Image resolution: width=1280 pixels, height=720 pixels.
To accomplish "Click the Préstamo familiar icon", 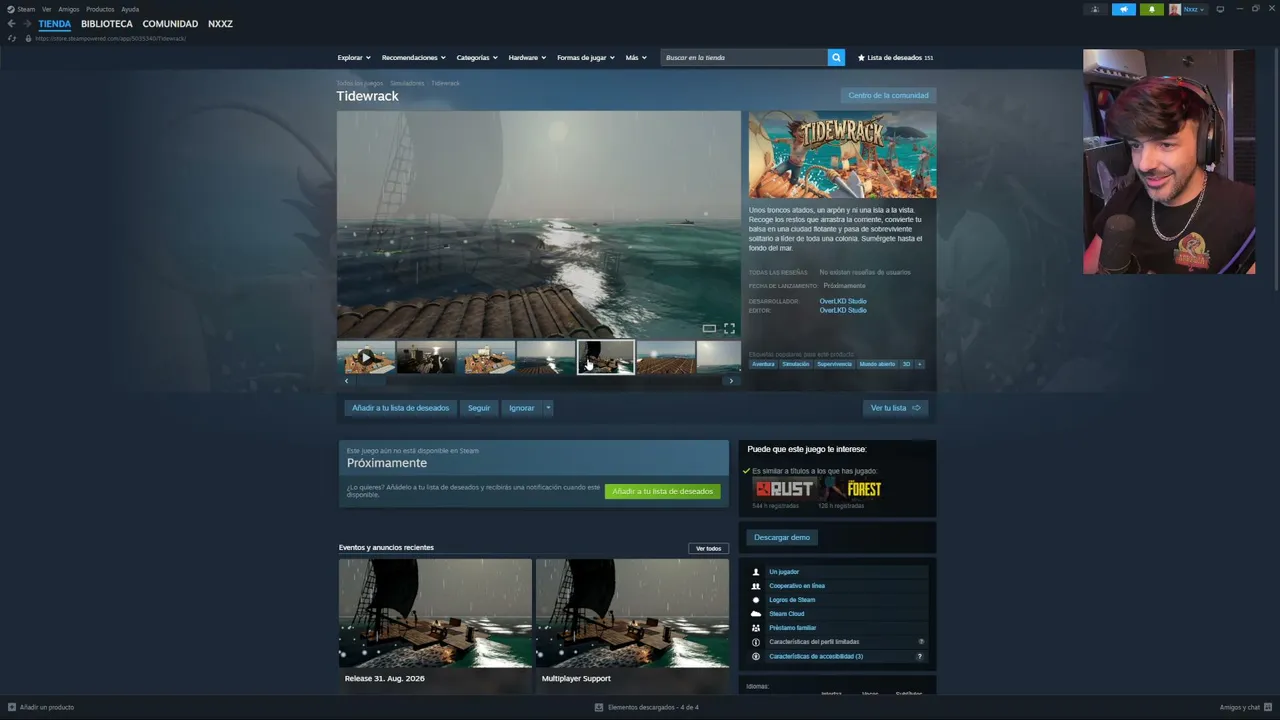I will tap(756, 628).
